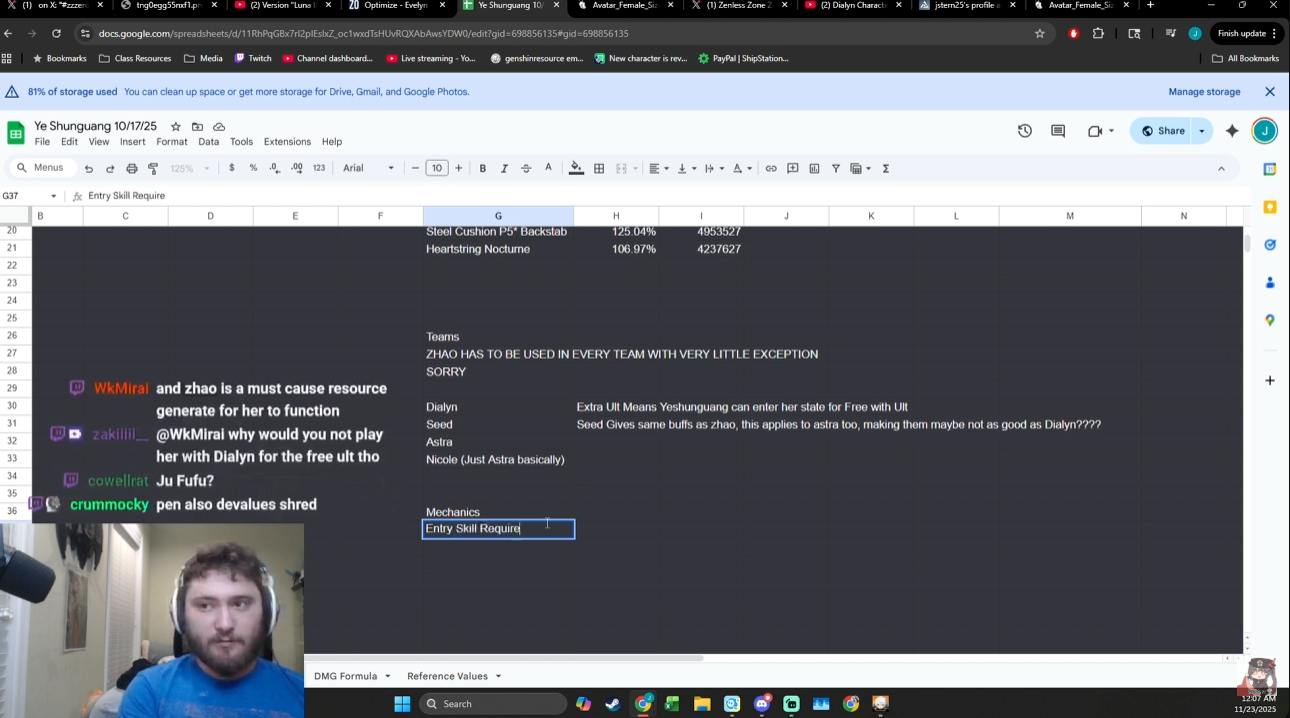Select the Reference Values sheet tab
This screenshot has height=718, width=1290.
pyautogui.click(x=454, y=676)
